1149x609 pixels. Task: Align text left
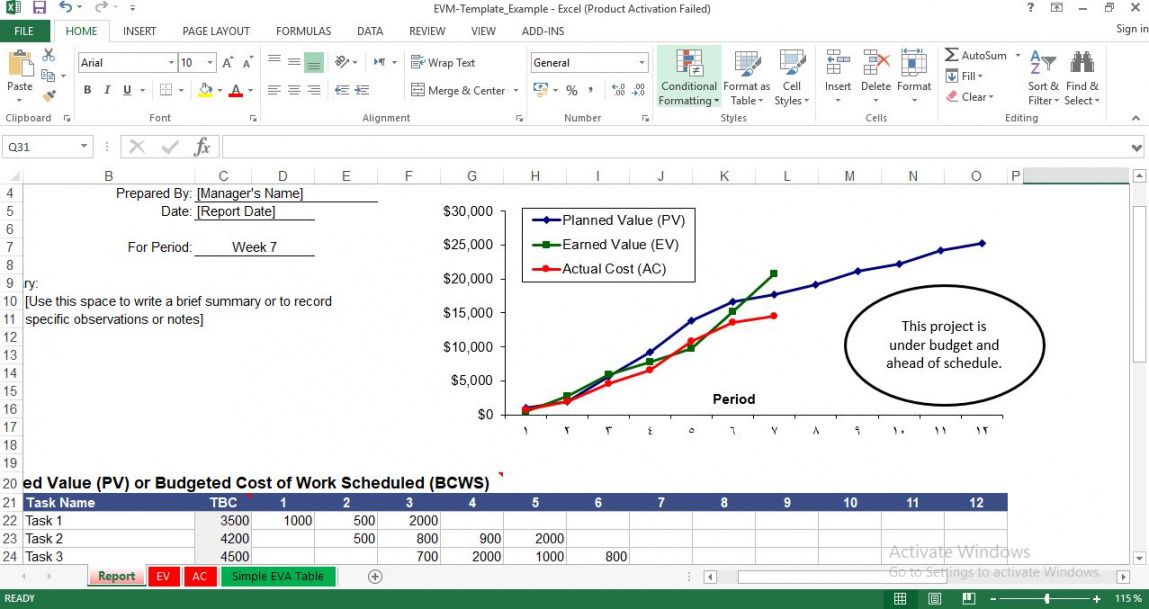pos(274,90)
